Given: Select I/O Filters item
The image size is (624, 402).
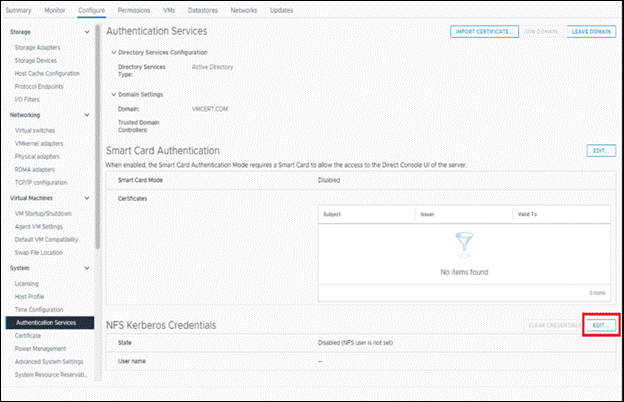Looking at the screenshot, I should 27,100.
